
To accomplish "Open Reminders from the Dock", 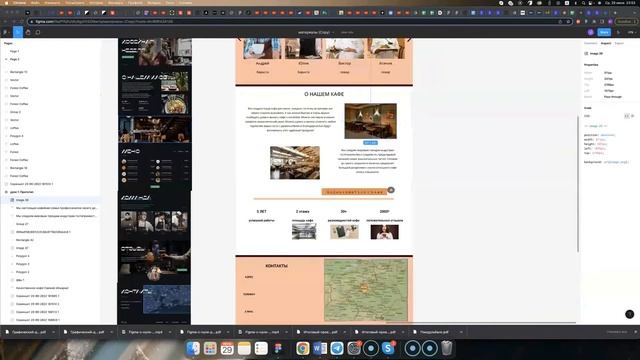I will coord(261,348).
